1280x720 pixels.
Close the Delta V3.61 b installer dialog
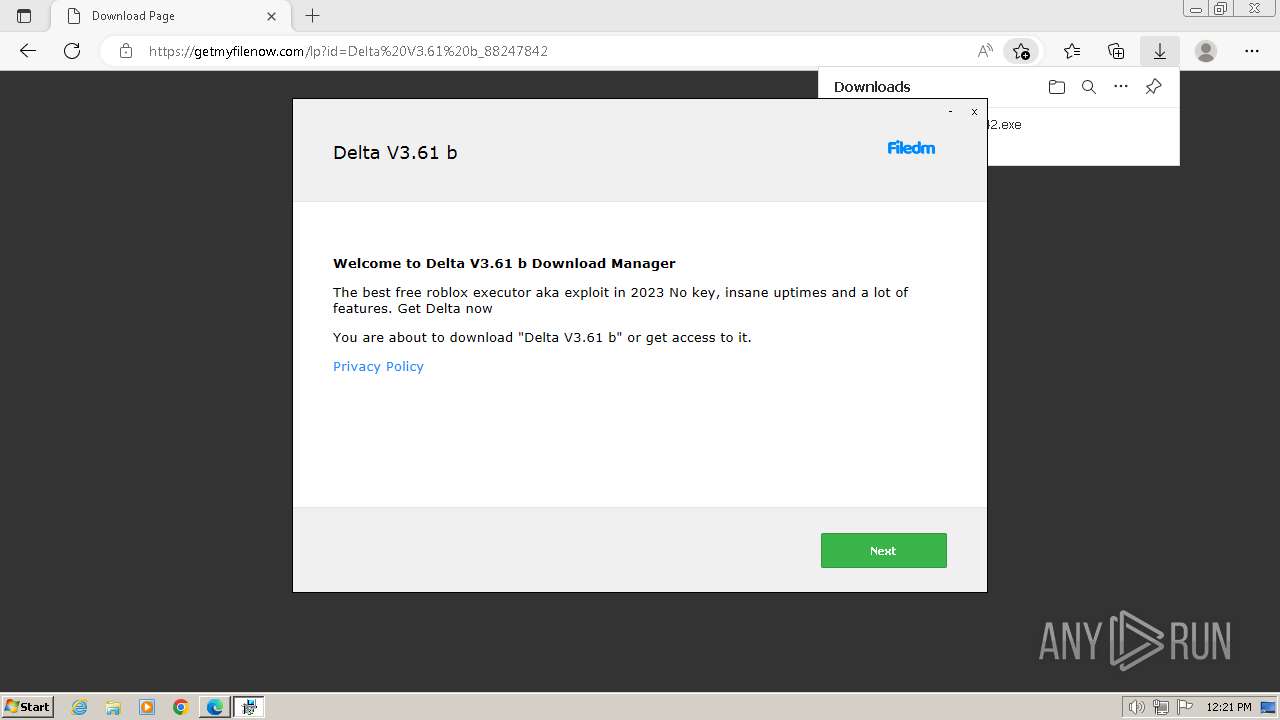point(974,111)
